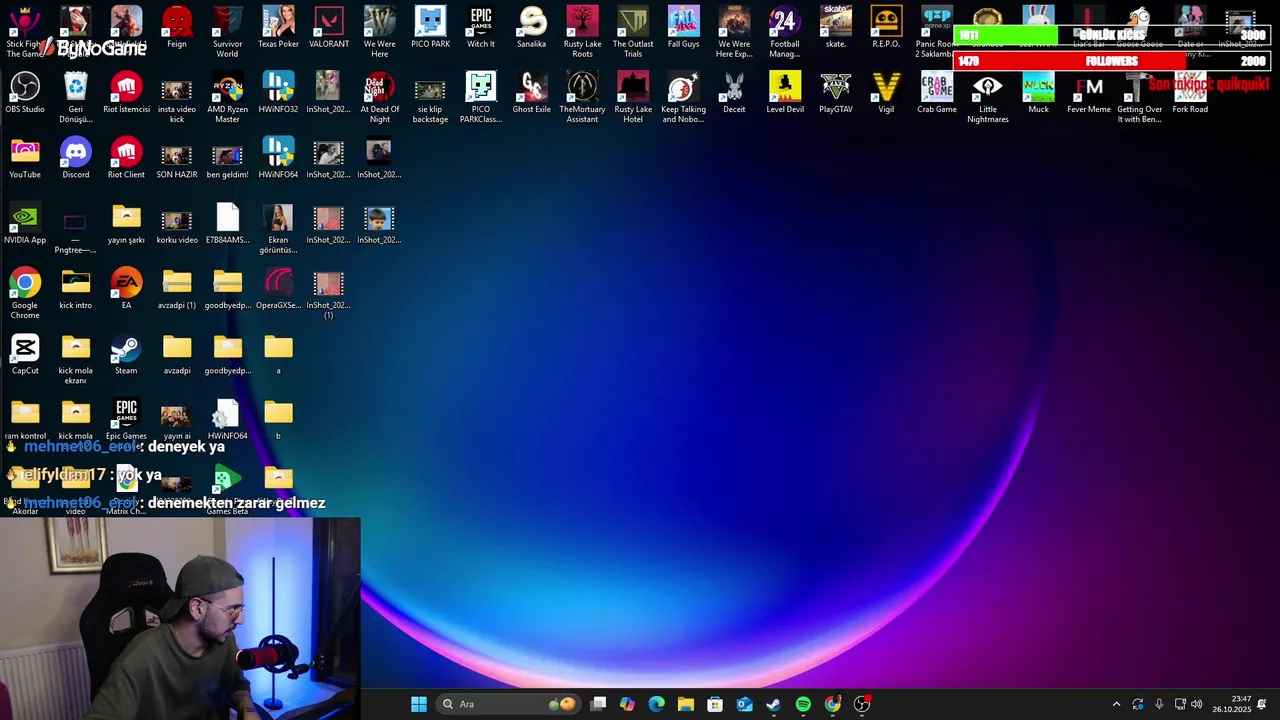
Task: Open the NVIDIA App shortcut
Action: coord(25,224)
